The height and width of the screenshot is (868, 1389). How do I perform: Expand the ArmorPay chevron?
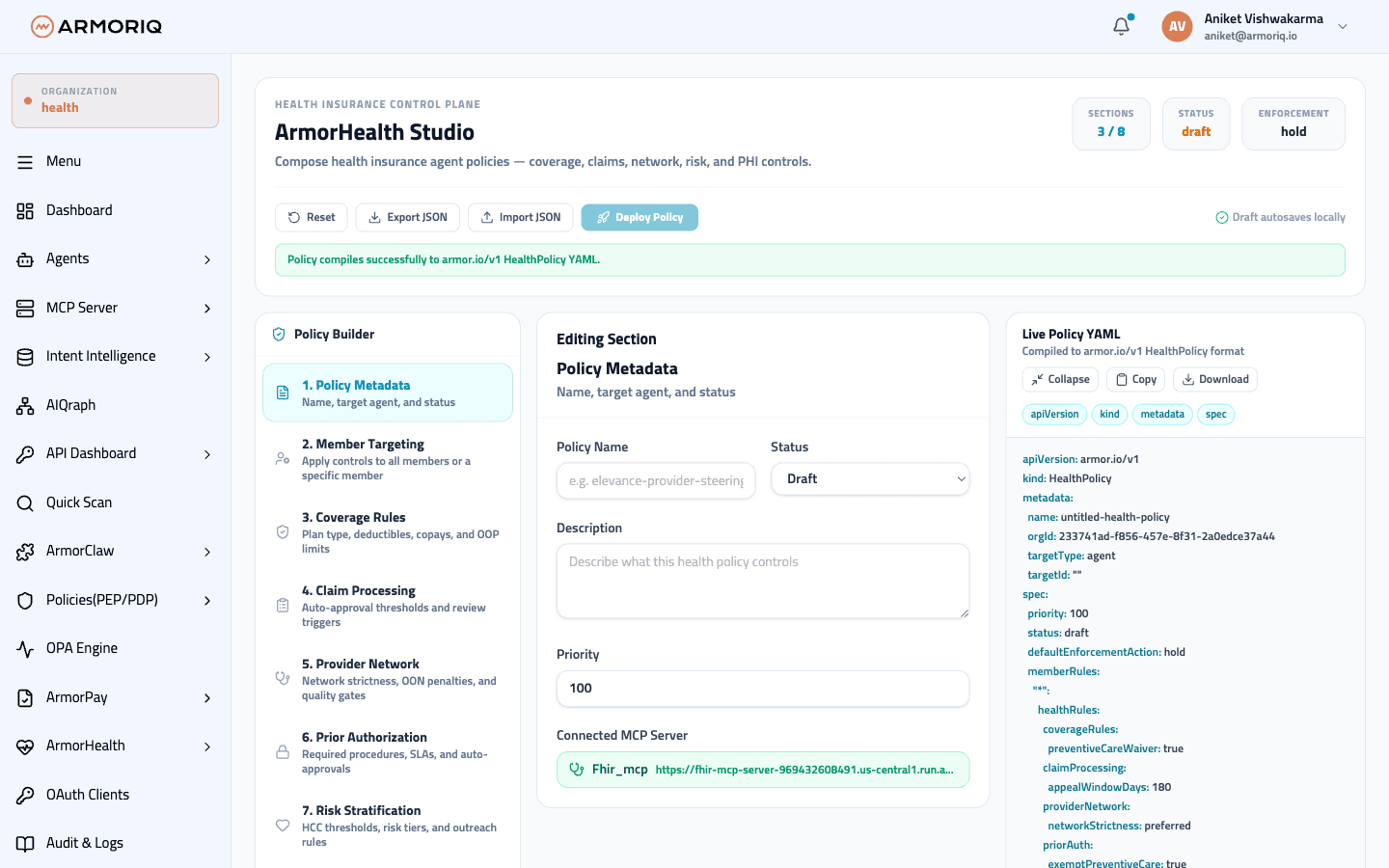(x=207, y=697)
